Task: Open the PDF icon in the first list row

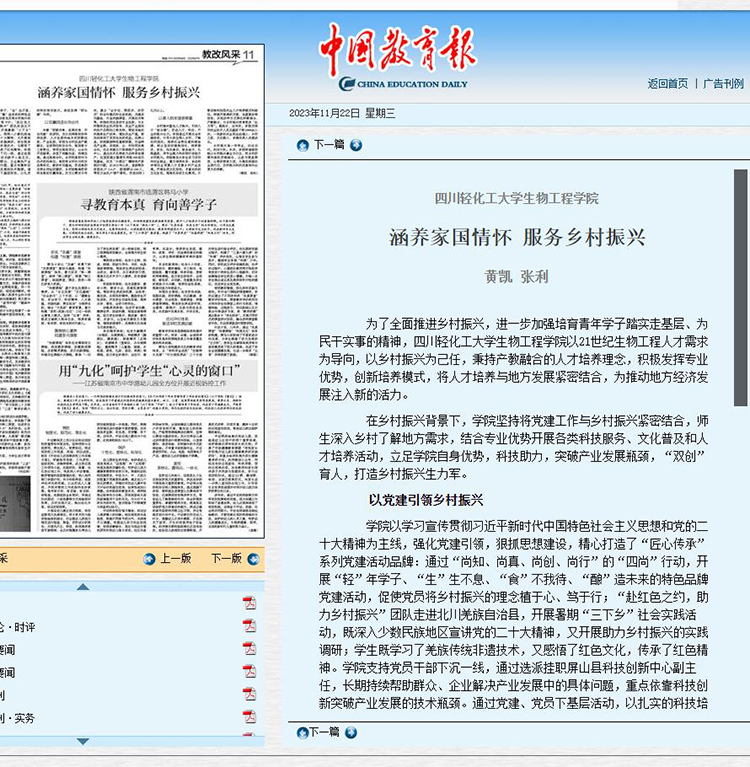Action: pyautogui.click(x=249, y=603)
